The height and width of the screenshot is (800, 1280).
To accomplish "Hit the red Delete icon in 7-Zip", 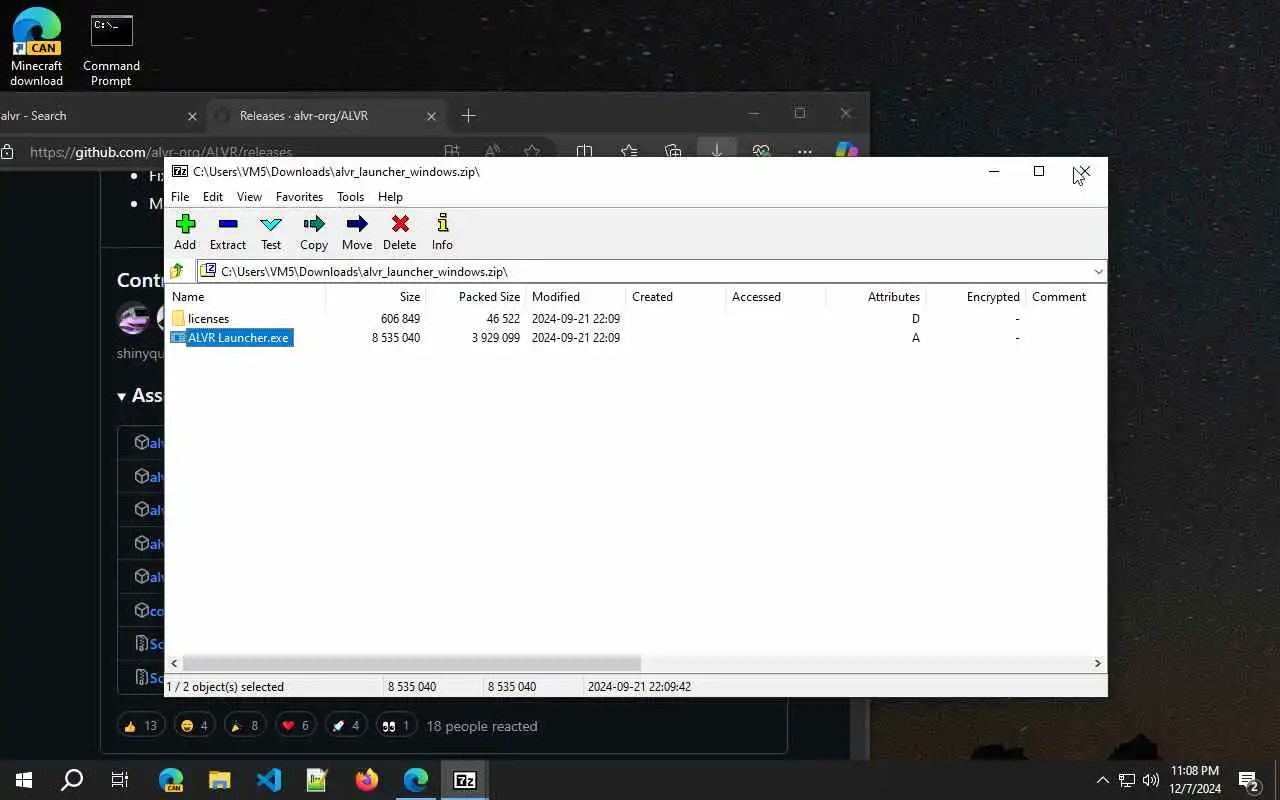I will click(400, 232).
